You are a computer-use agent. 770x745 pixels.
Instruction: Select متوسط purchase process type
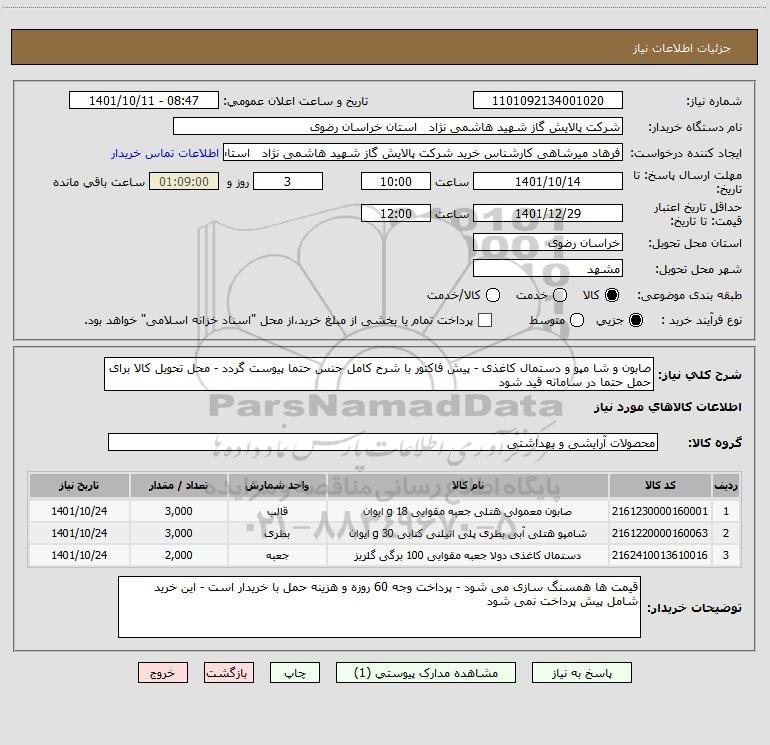tap(561, 321)
